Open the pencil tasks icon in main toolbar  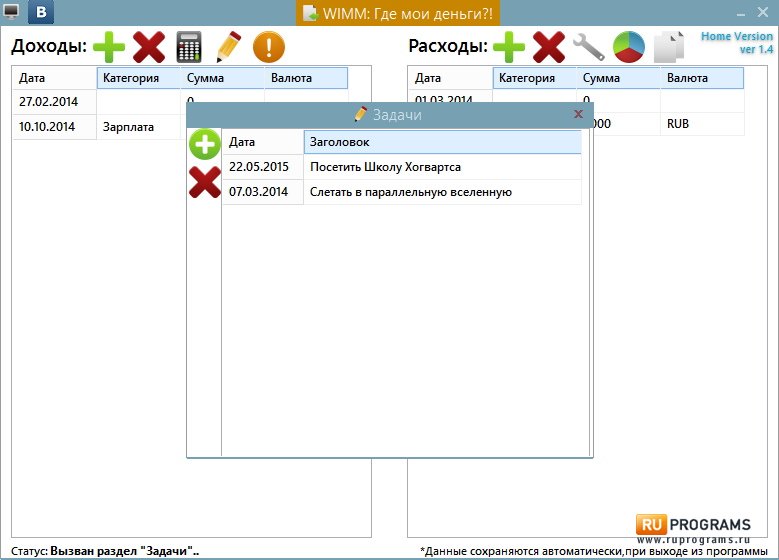coord(229,47)
